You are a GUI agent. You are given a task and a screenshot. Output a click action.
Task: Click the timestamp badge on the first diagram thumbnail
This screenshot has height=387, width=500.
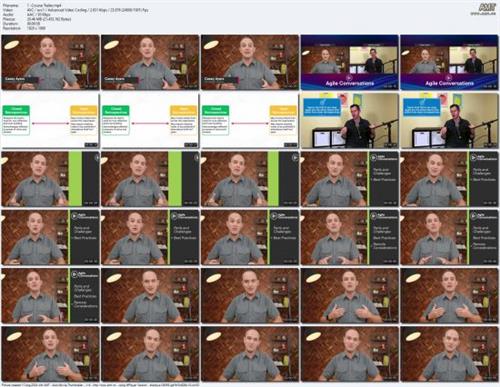(x=91, y=145)
